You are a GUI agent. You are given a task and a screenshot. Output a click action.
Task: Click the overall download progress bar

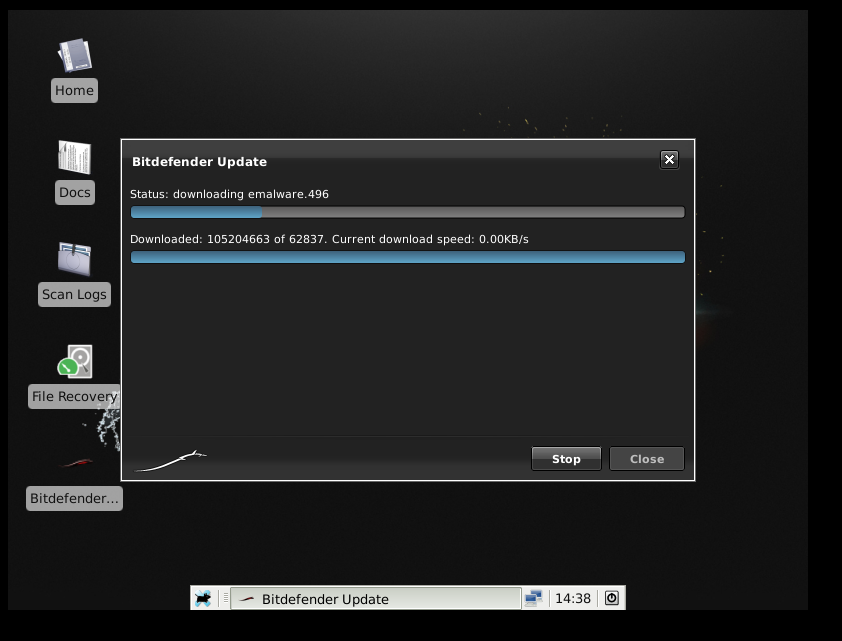click(408, 257)
